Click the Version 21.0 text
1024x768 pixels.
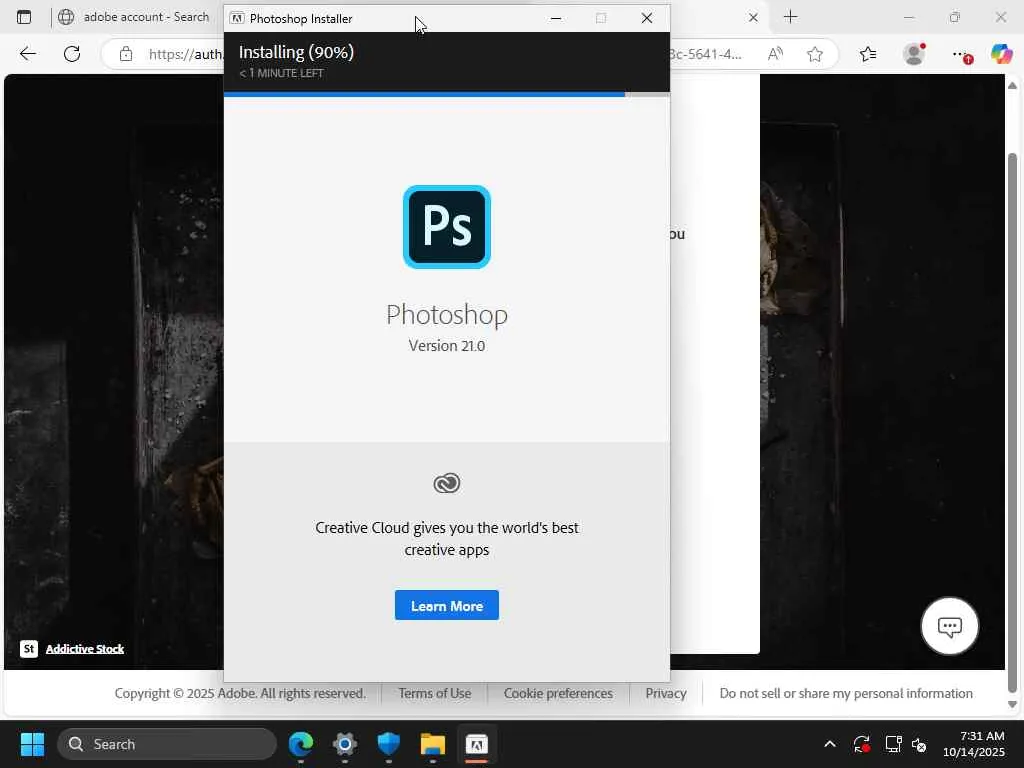click(447, 345)
